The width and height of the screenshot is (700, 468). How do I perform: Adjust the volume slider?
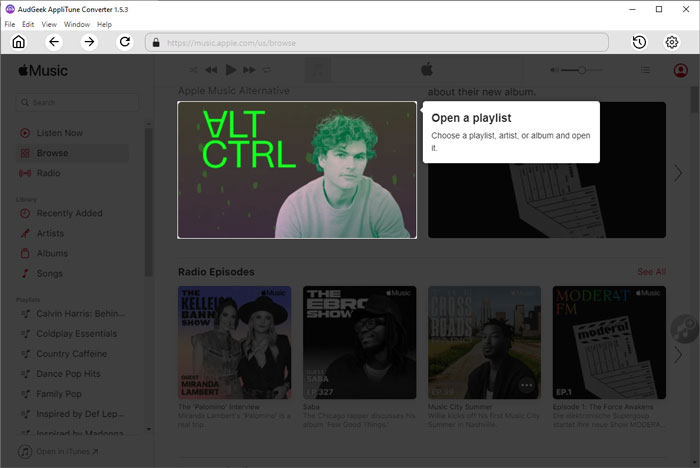(x=582, y=70)
